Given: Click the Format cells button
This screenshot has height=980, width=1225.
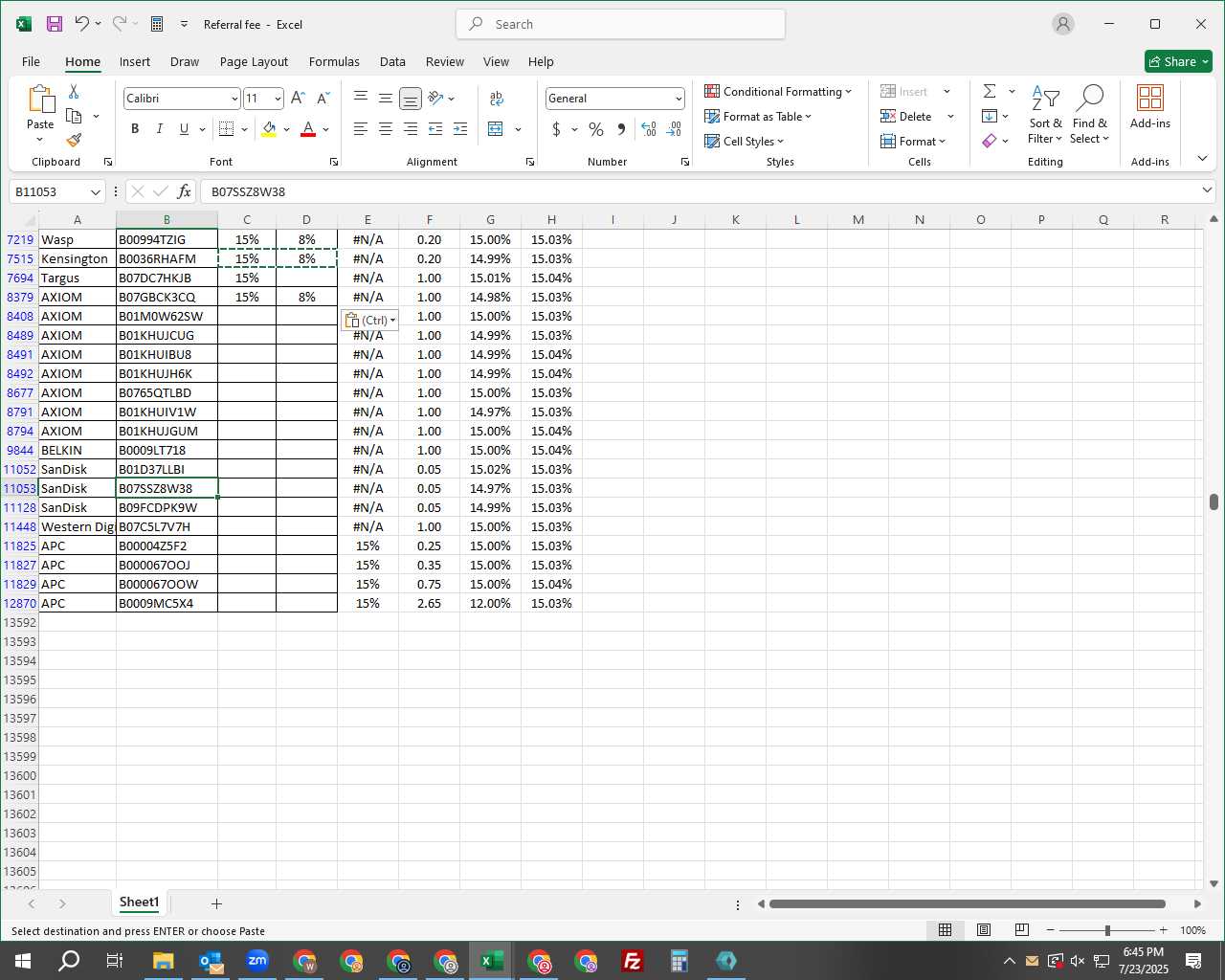Looking at the screenshot, I should (913, 141).
